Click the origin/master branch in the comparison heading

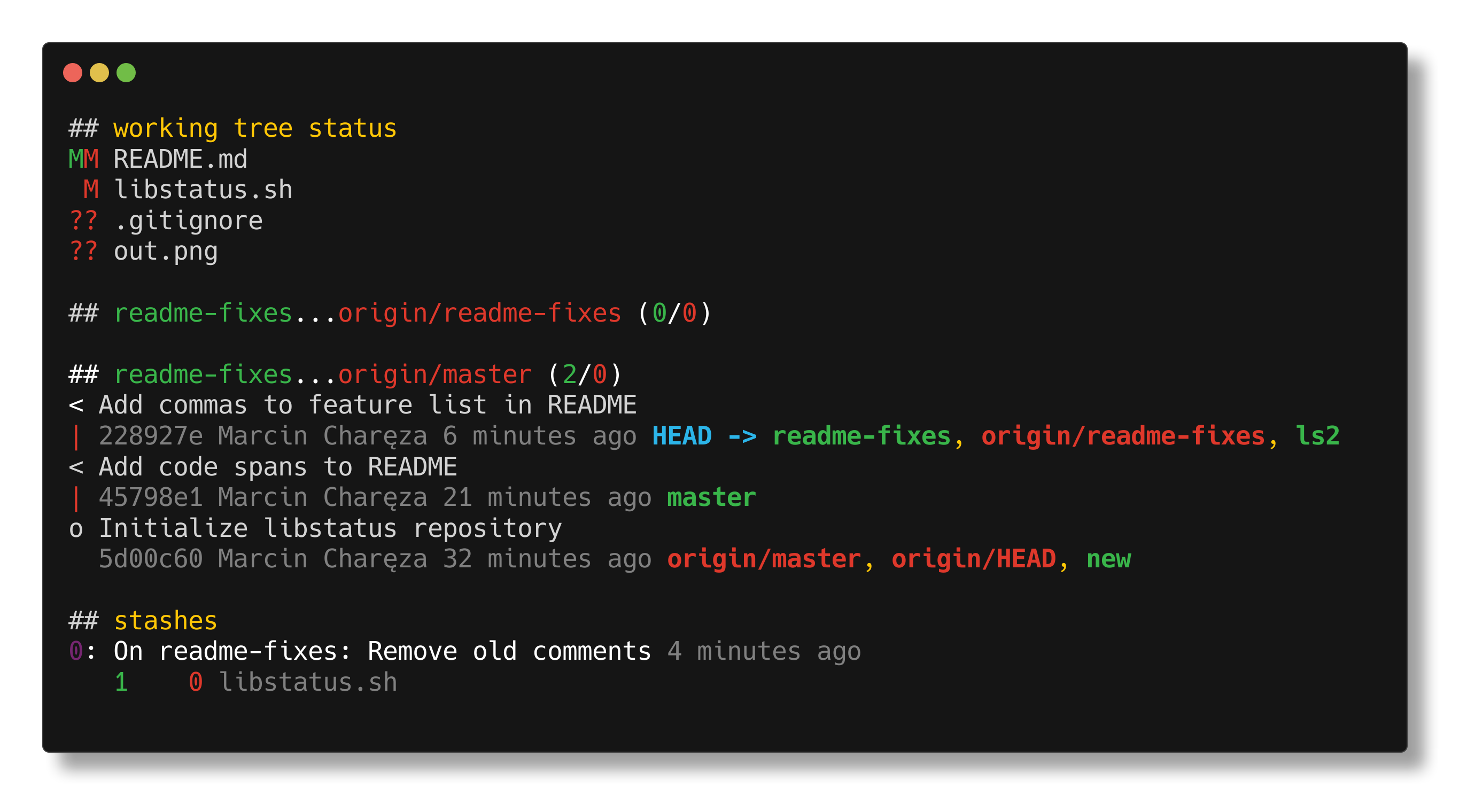click(434, 374)
